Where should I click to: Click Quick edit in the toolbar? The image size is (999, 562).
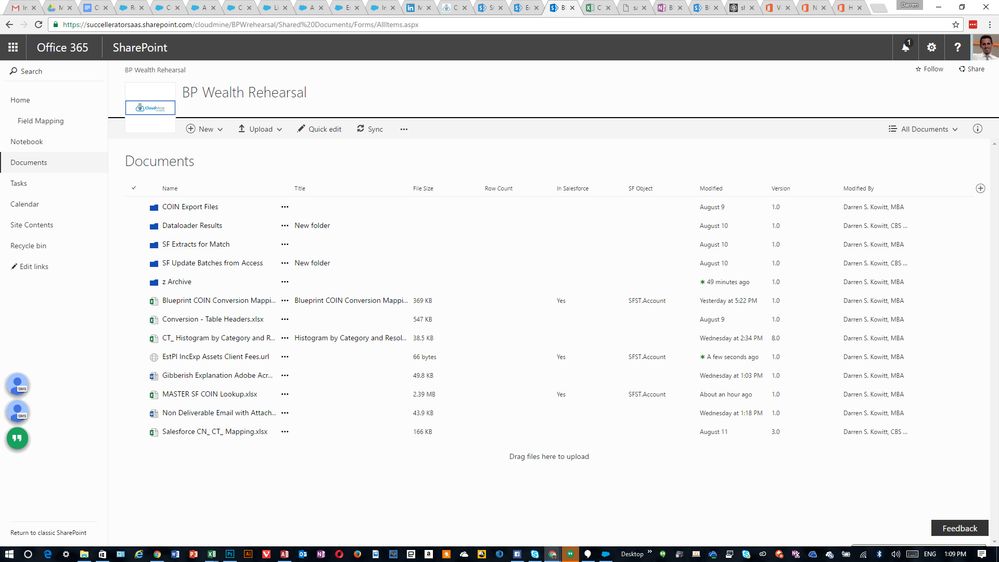pyautogui.click(x=319, y=129)
